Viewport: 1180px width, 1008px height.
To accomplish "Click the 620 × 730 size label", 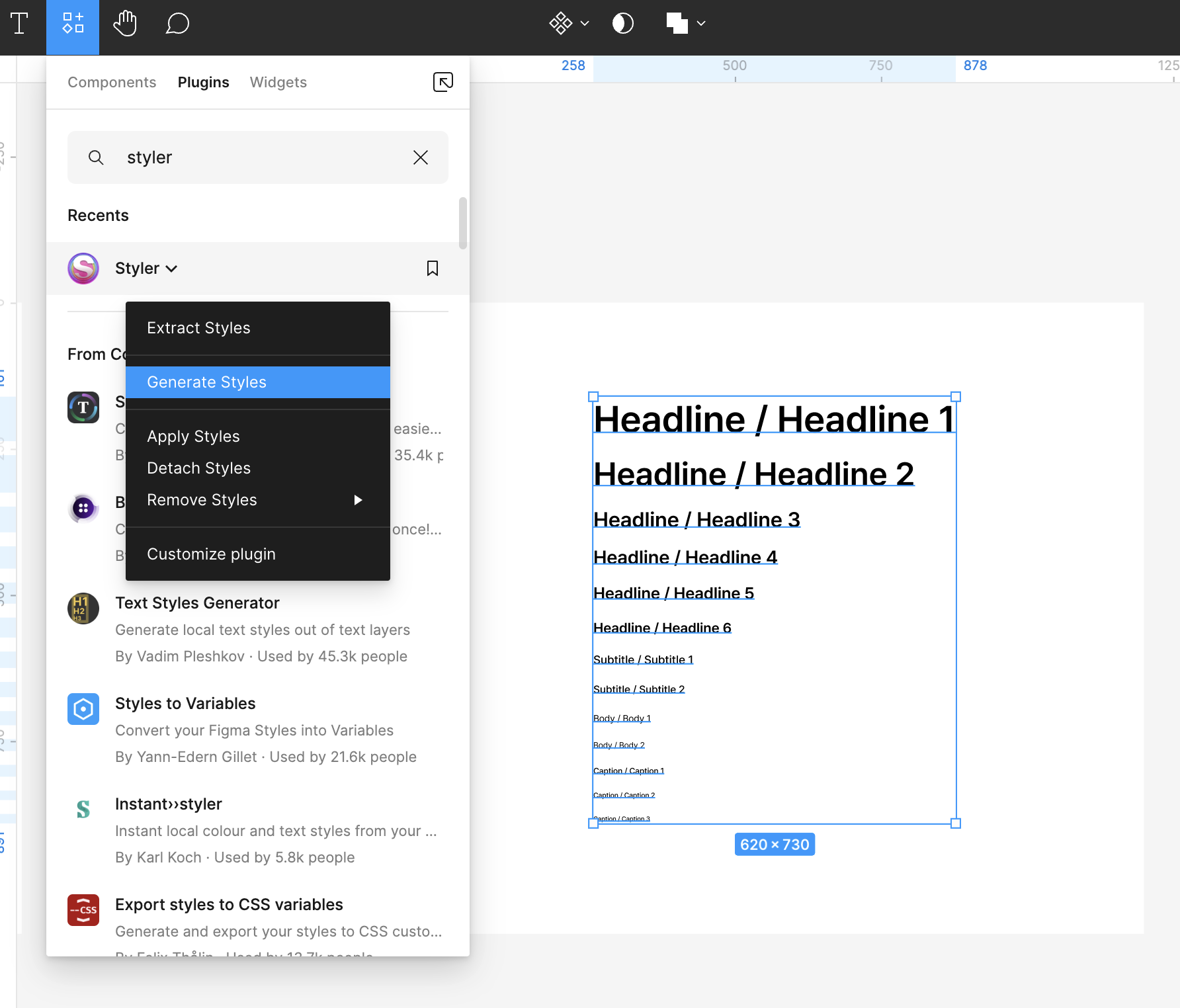I will (x=775, y=845).
